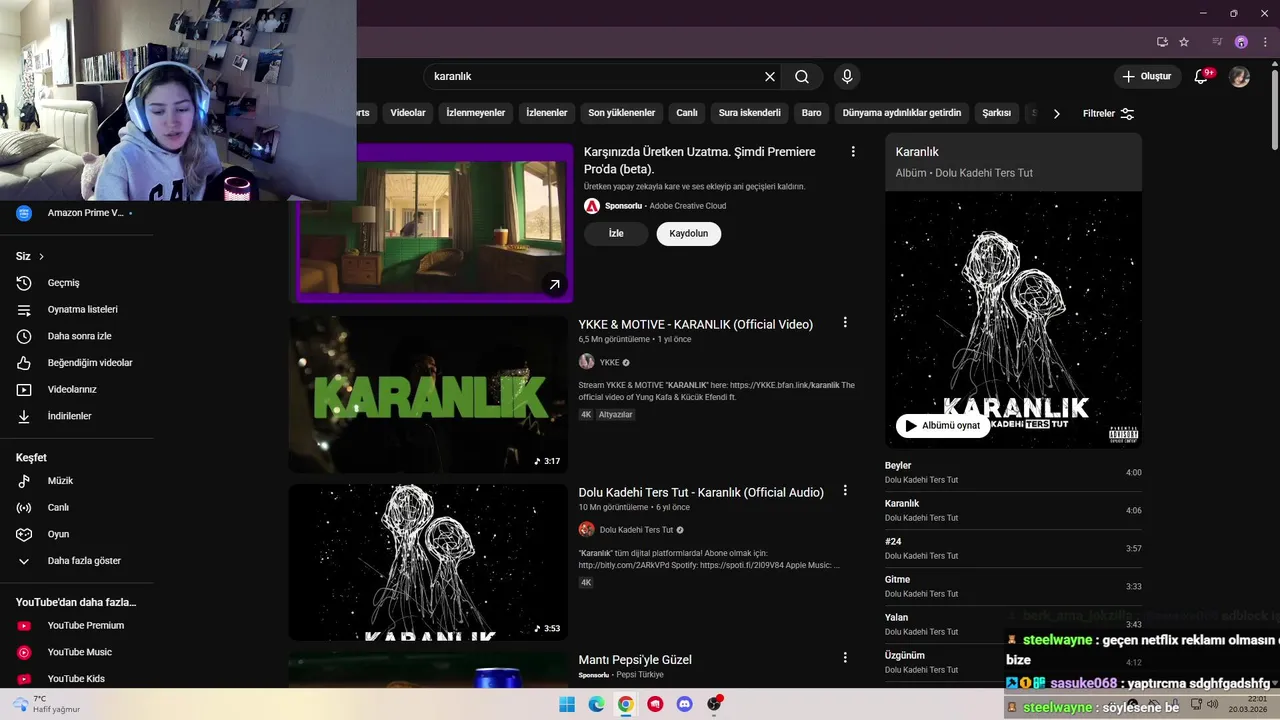Open the notifications bell

[x=1202, y=76]
